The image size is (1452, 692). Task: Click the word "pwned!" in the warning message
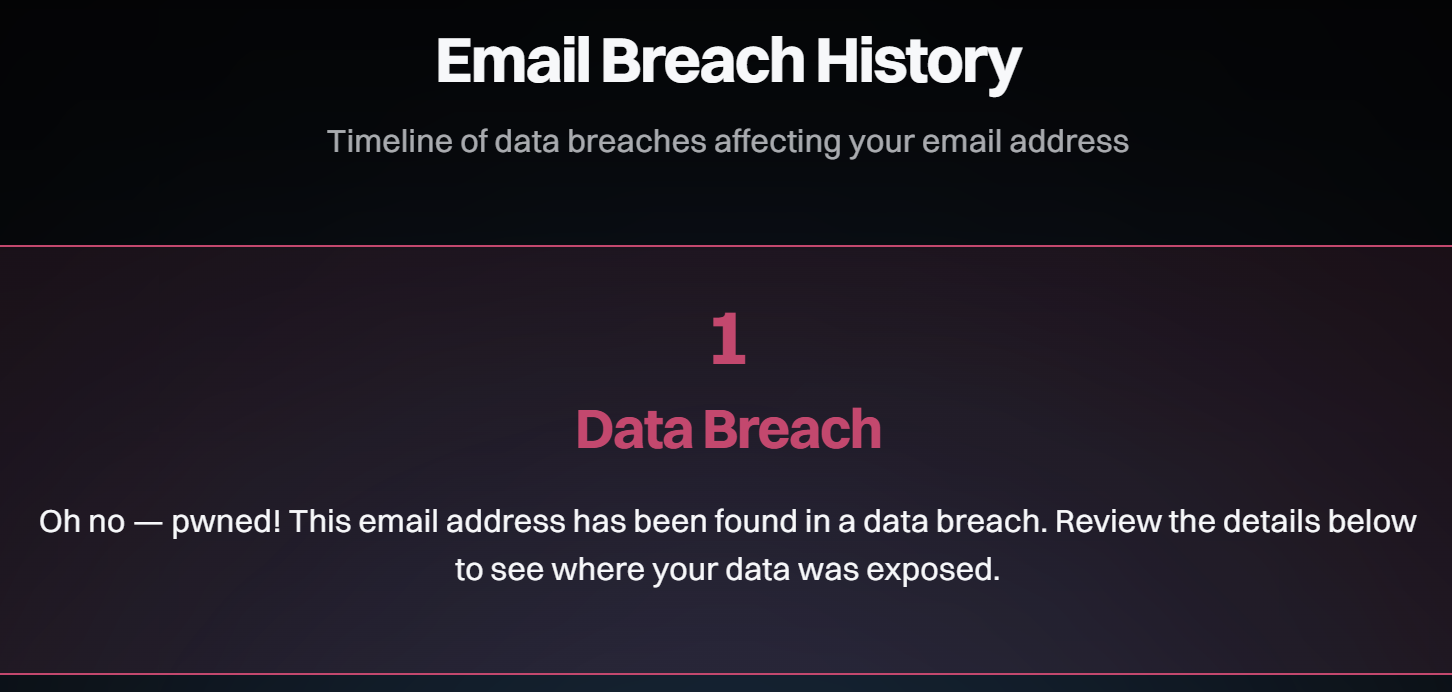click(x=226, y=522)
